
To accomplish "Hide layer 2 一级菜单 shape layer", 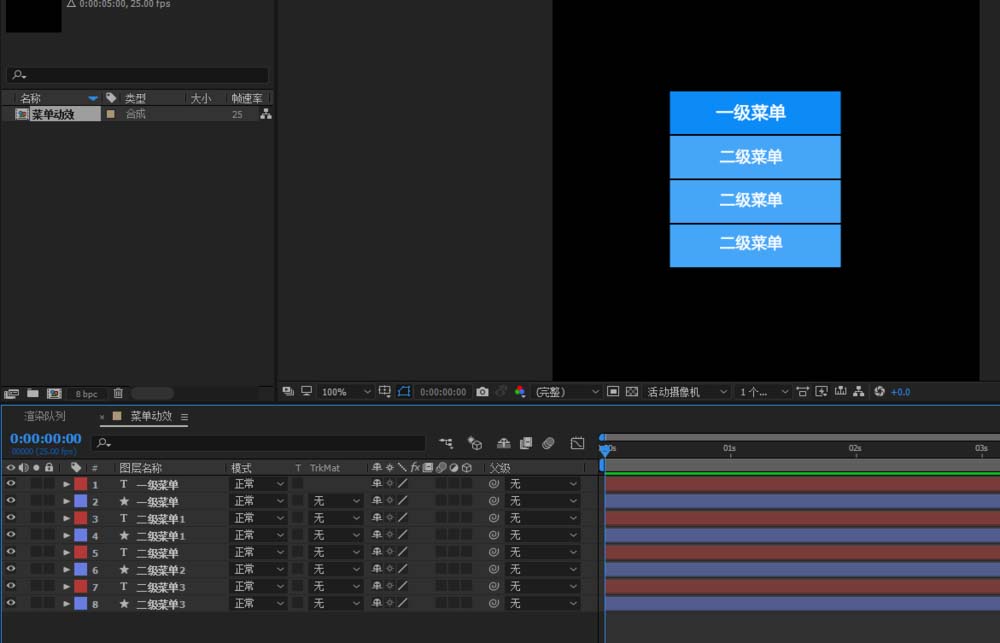I will pyautogui.click(x=11, y=501).
